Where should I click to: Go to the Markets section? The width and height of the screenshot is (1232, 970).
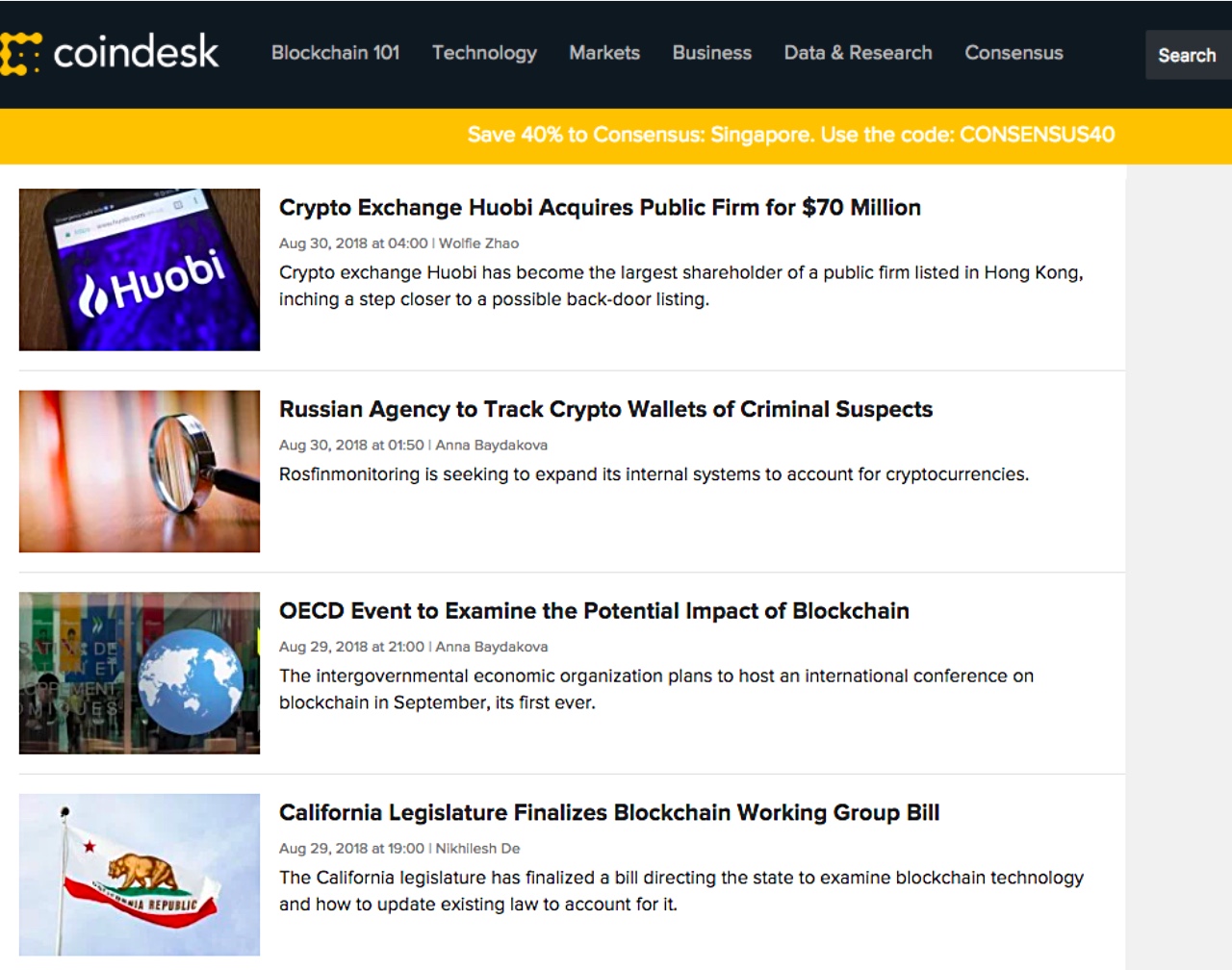click(x=604, y=53)
